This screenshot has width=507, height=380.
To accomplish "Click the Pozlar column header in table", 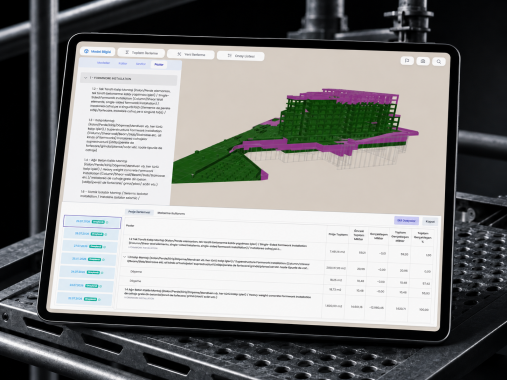I will (x=130, y=226).
